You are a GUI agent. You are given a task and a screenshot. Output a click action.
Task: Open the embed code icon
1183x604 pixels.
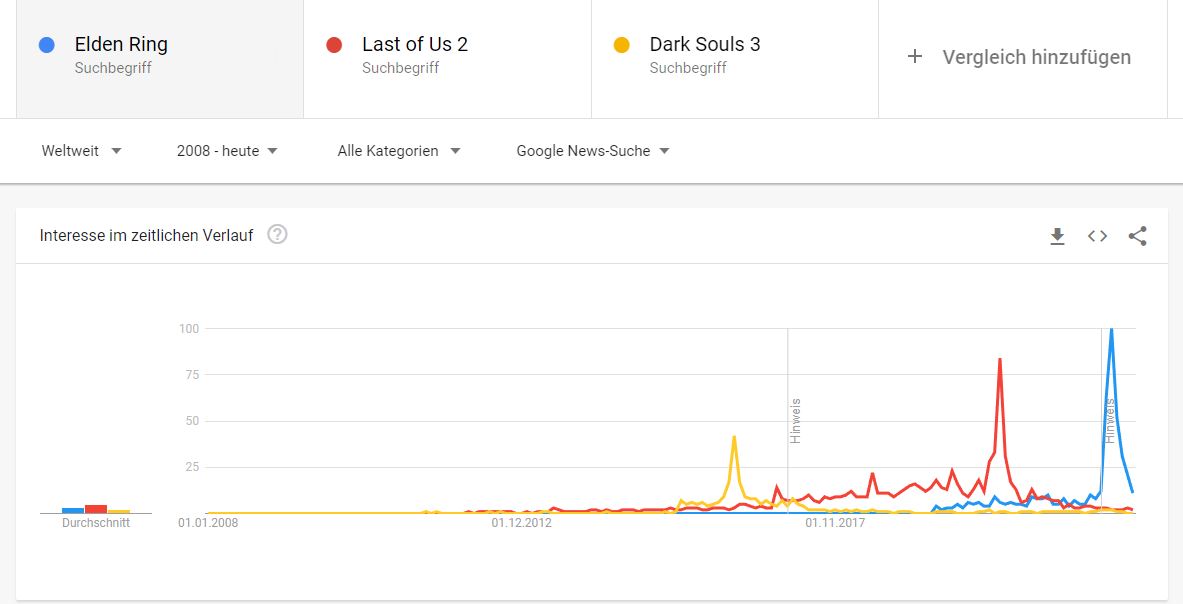point(1097,236)
